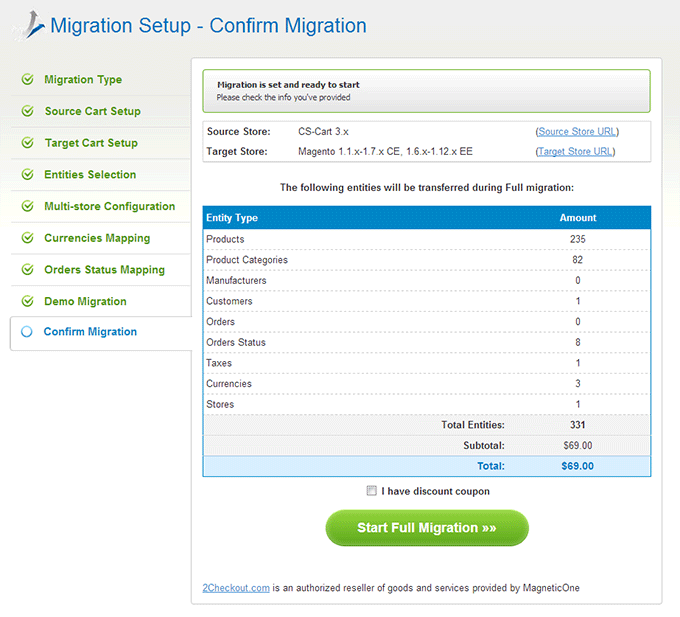Click the checkmark icon beside Demo Migration
Image resolution: width=680 pixels, height=617 pixels.
tap(28, 301)
